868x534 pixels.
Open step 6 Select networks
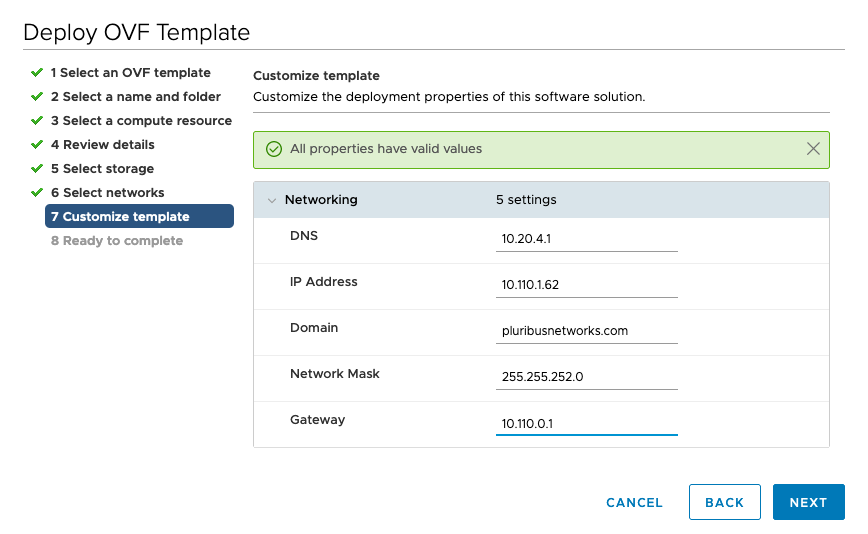[107, 193]
